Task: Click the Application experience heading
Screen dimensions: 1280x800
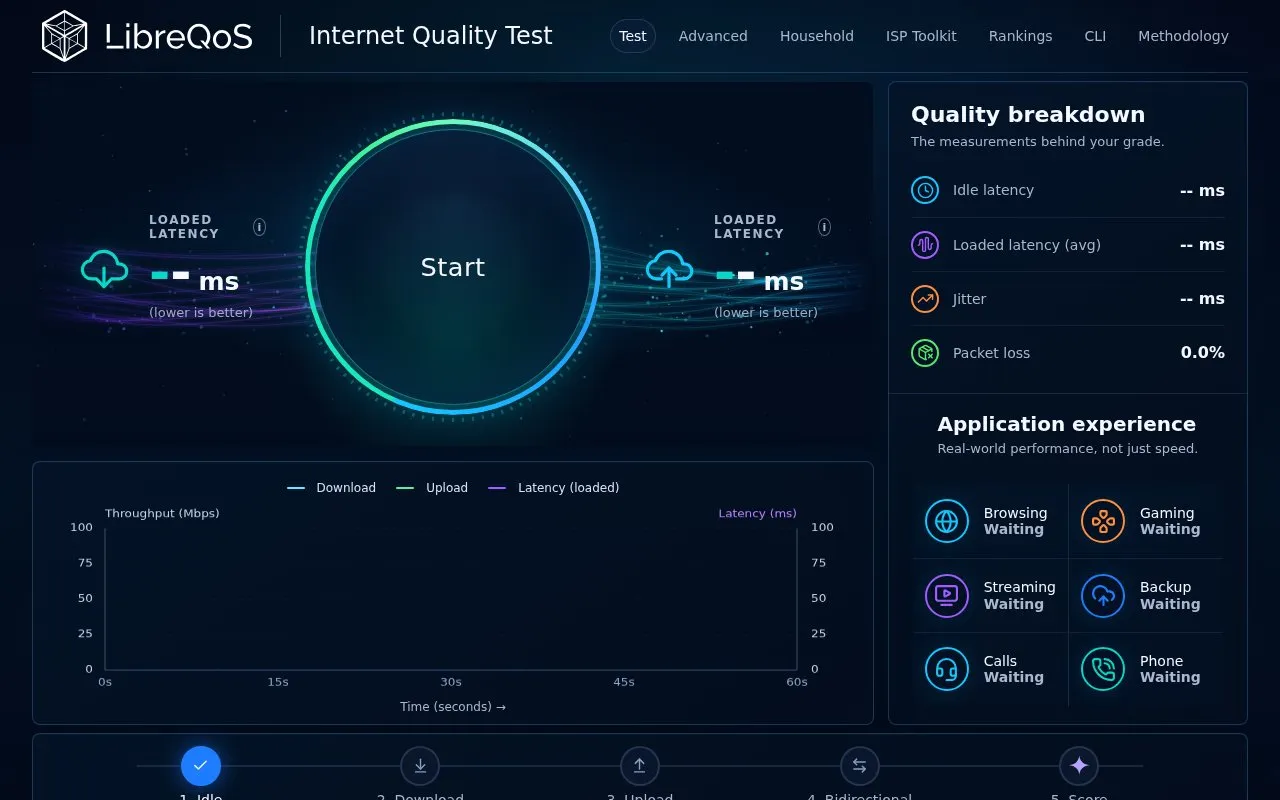Action: tap(1067, 424)
